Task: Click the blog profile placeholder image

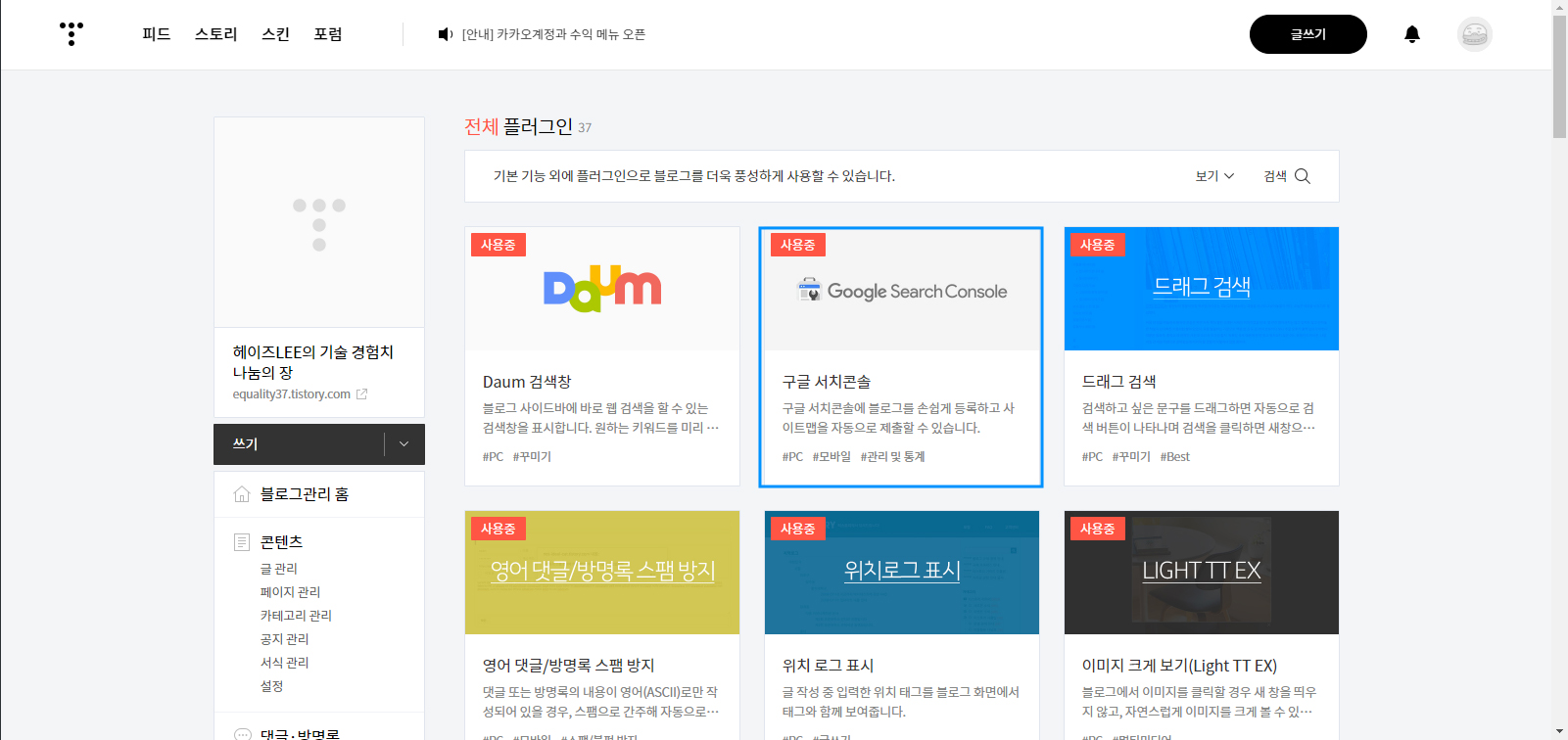Action: [319, 223]
